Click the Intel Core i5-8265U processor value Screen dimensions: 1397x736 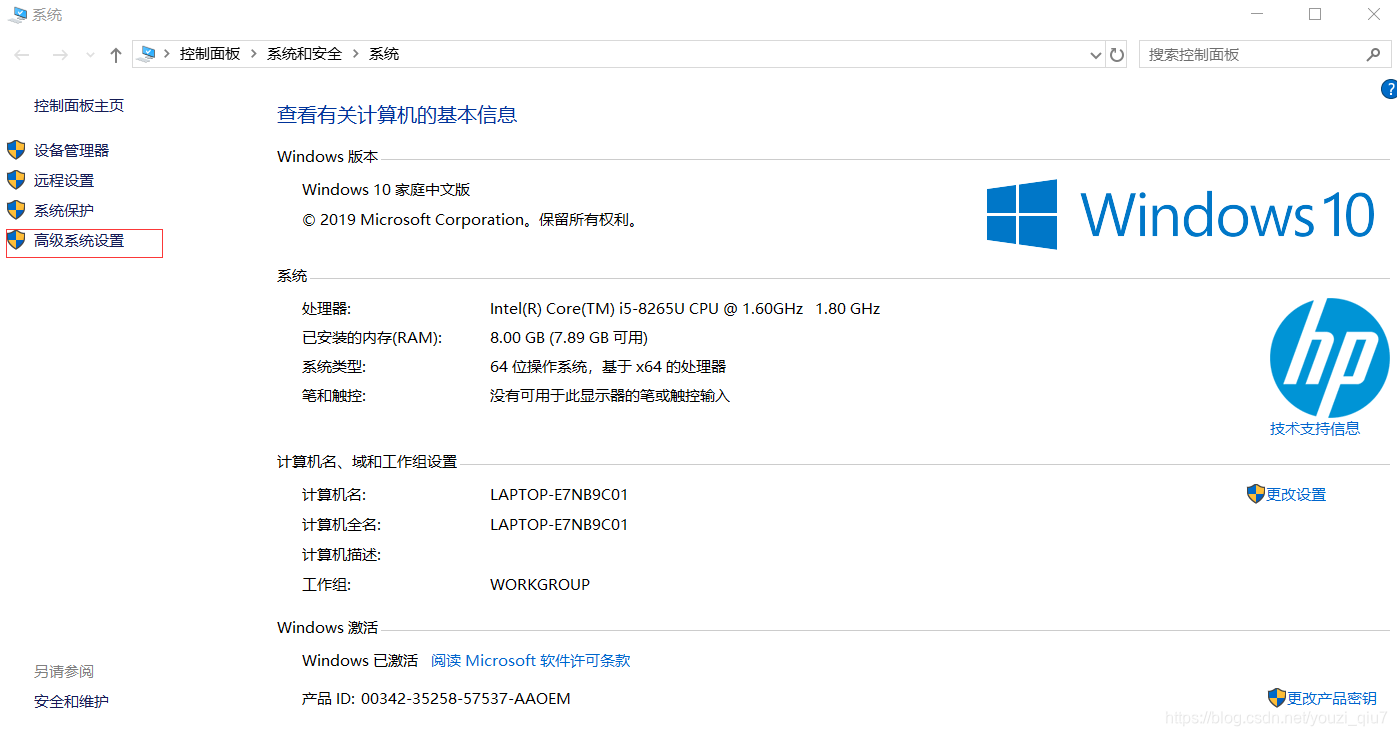685,308
